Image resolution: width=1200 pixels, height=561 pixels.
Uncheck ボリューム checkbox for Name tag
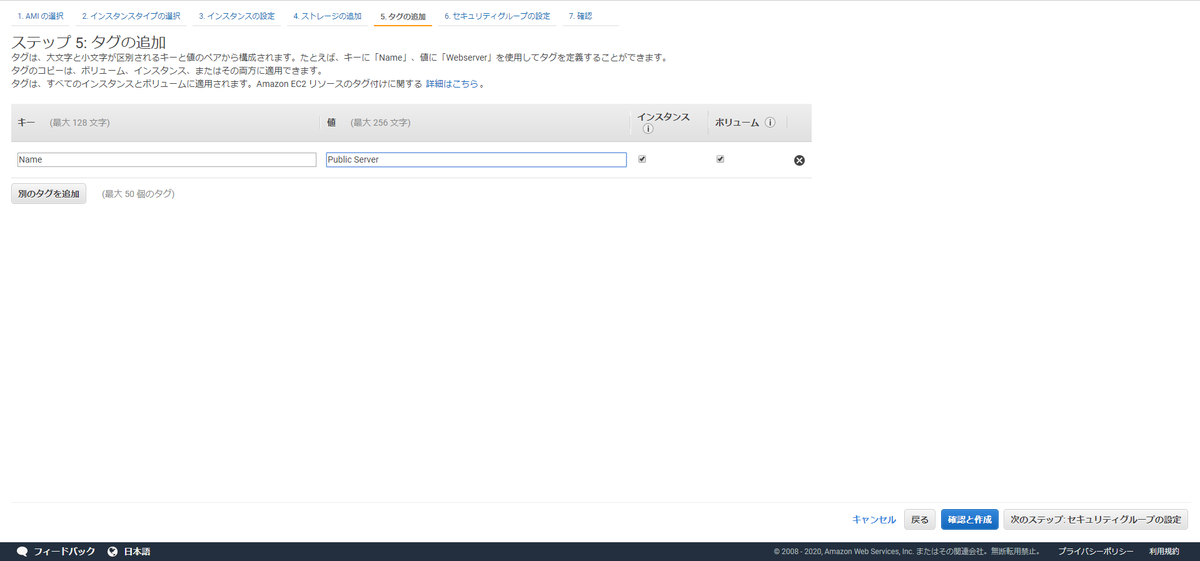pyautogui.click(x=720, y=159)
